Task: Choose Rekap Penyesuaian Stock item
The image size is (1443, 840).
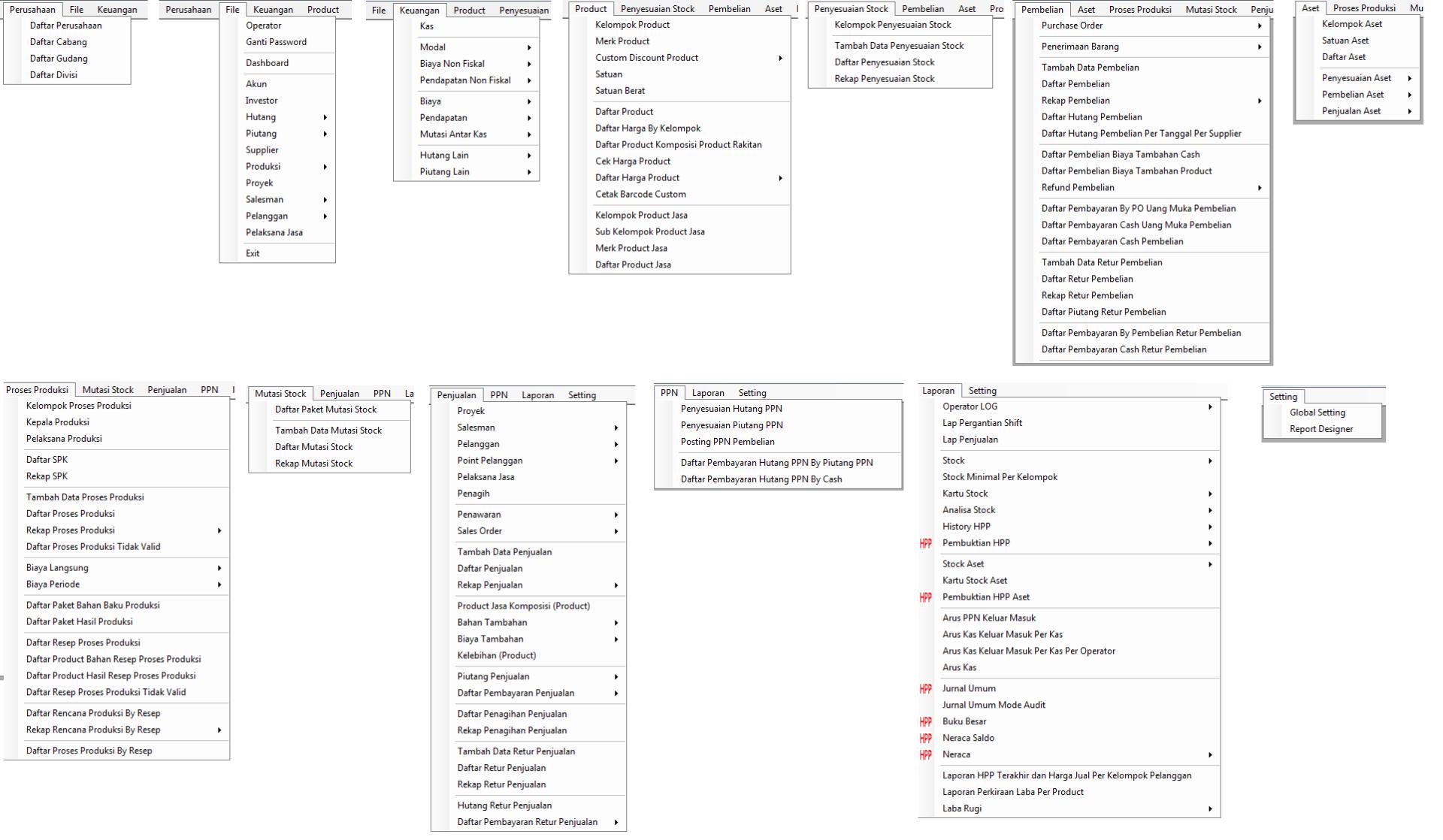Action: click(x=884, y=79)
